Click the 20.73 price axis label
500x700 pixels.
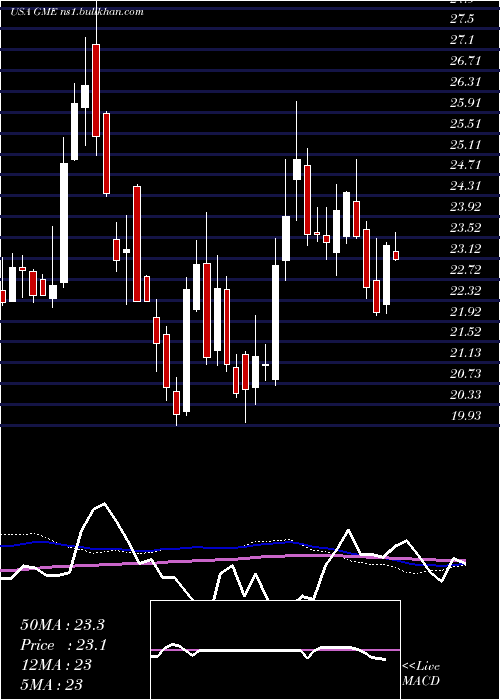[466, 374]
